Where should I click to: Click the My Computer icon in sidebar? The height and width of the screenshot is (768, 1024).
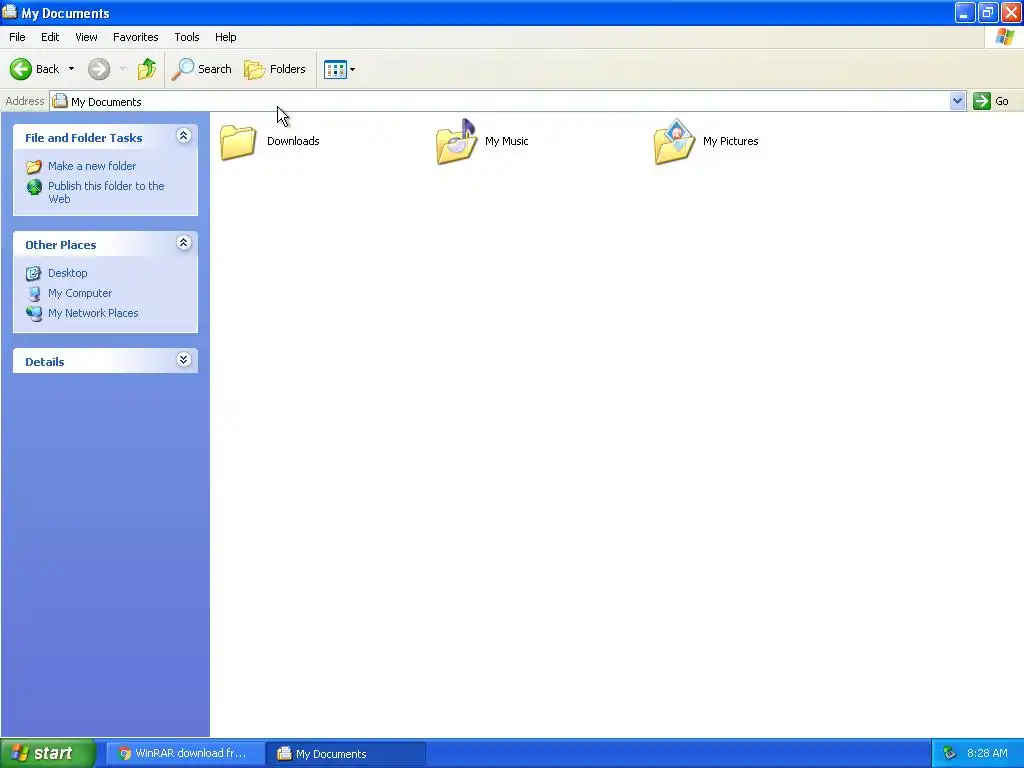pyautogui.click(x=34, y=293)
